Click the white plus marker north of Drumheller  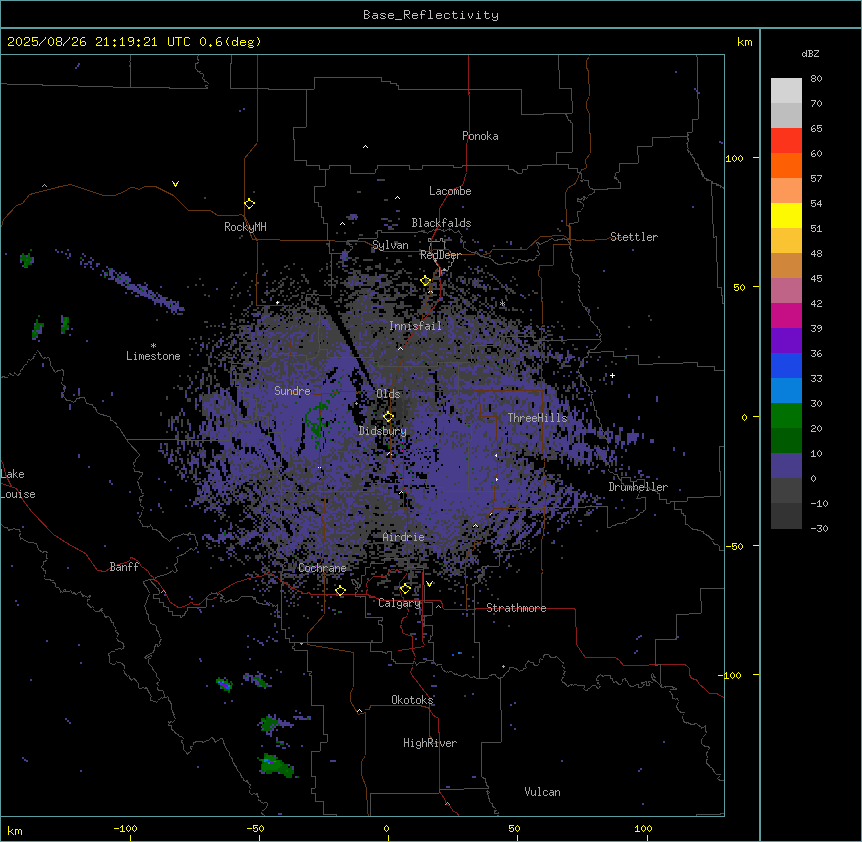pos(612,375)
